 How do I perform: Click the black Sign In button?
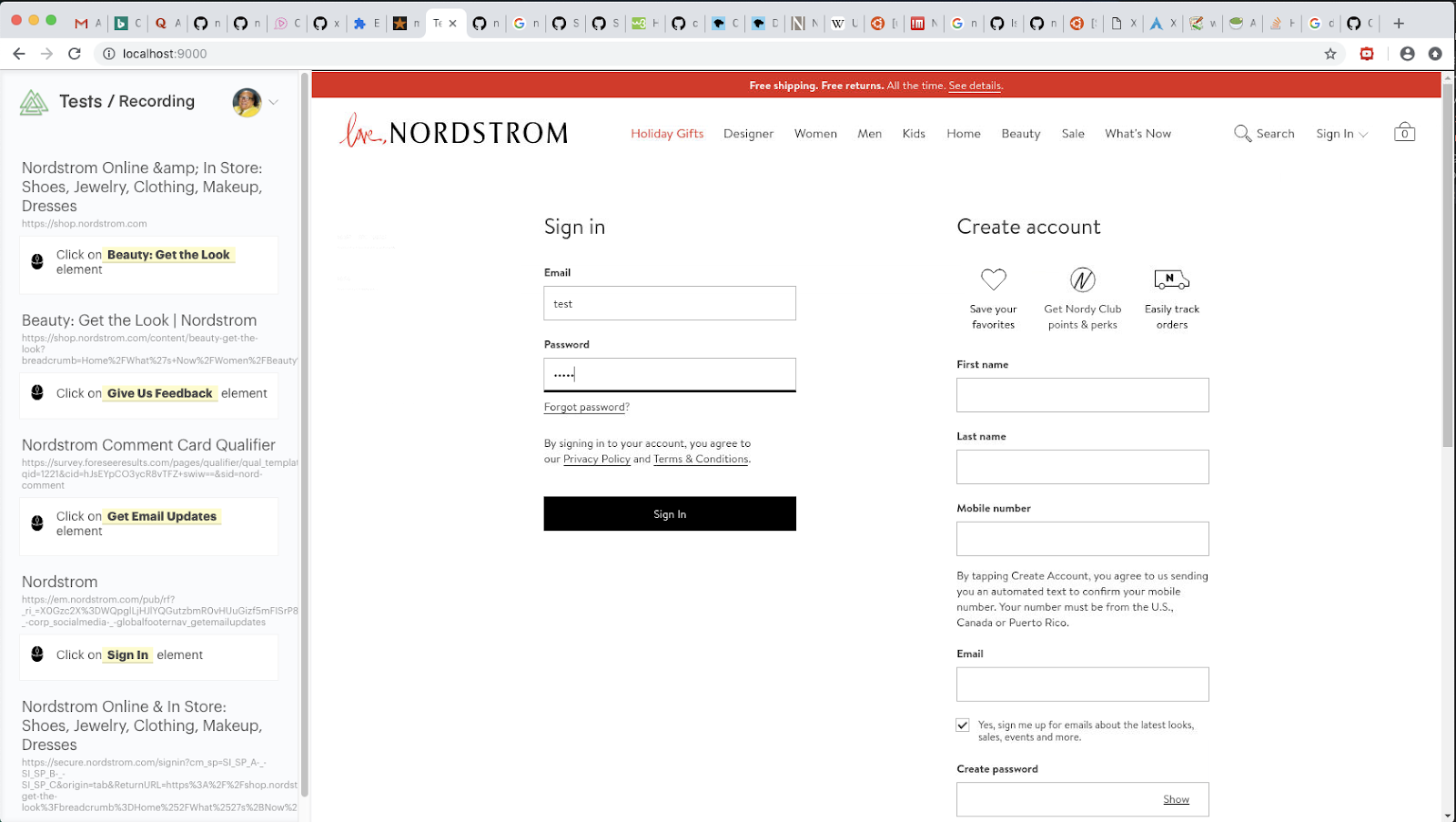click(x=670, y=513)
